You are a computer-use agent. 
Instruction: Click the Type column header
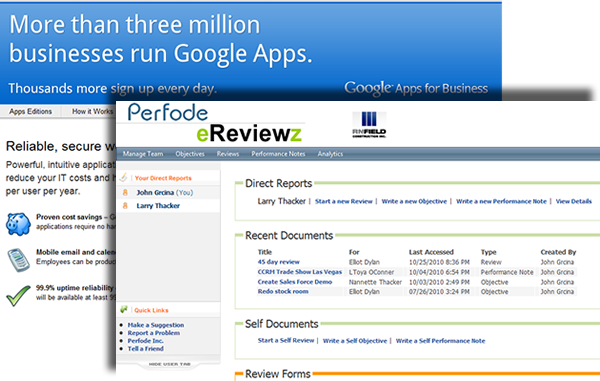tap(489, 252)
